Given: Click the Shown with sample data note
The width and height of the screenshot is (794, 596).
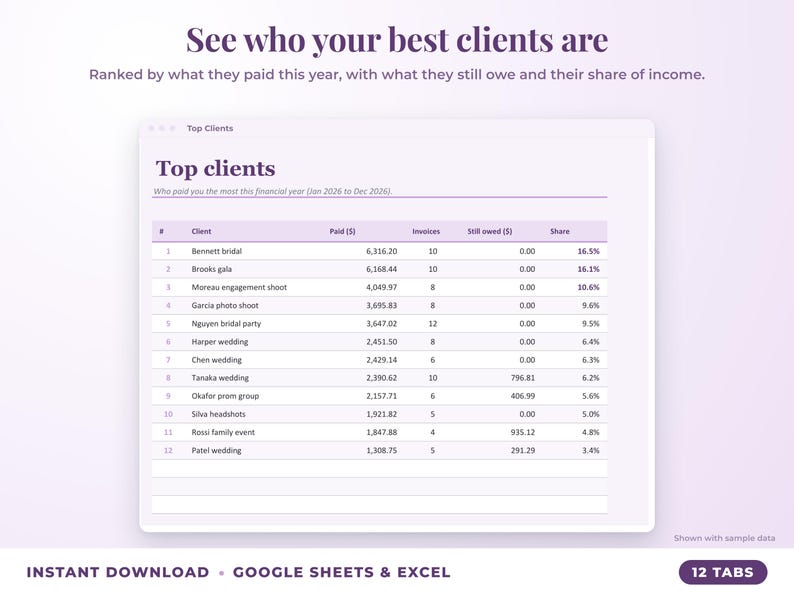Looking at the screenshot, I should coord(724,538).
